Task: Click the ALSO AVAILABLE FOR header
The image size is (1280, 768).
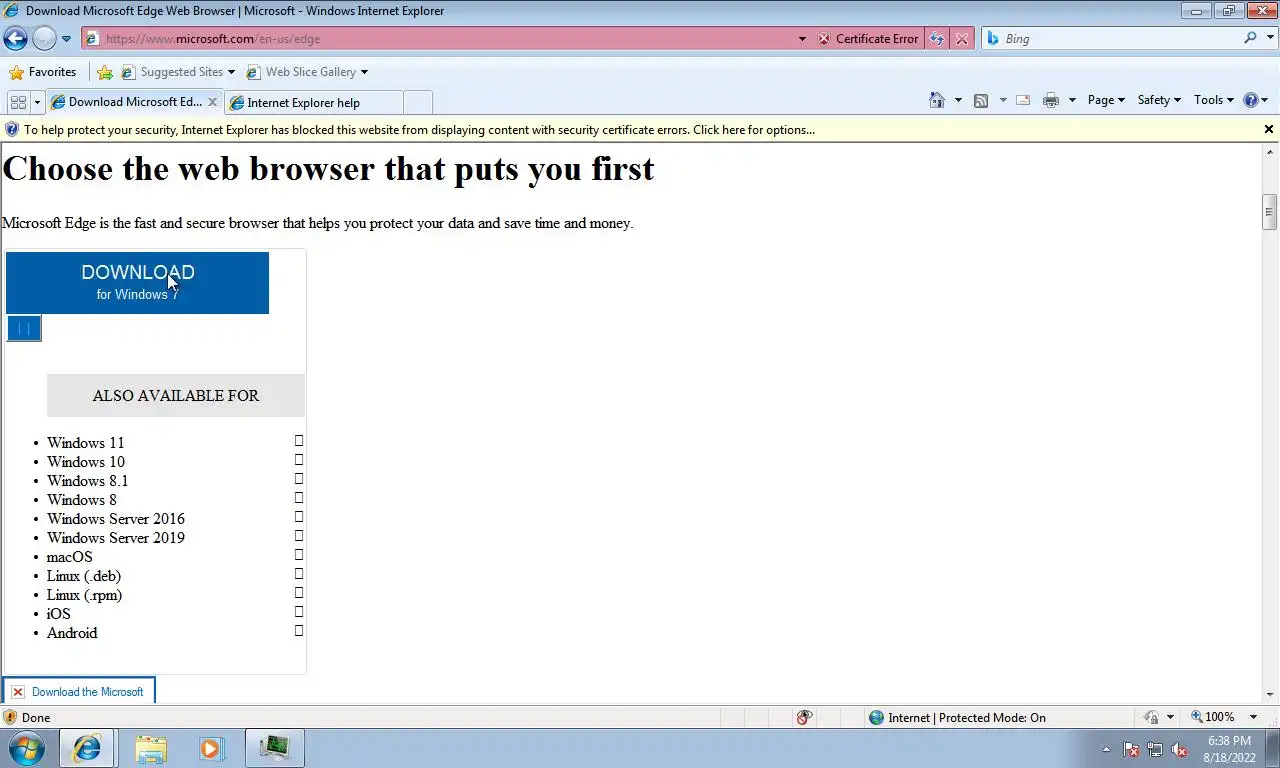Action: (x=176, y=395)
